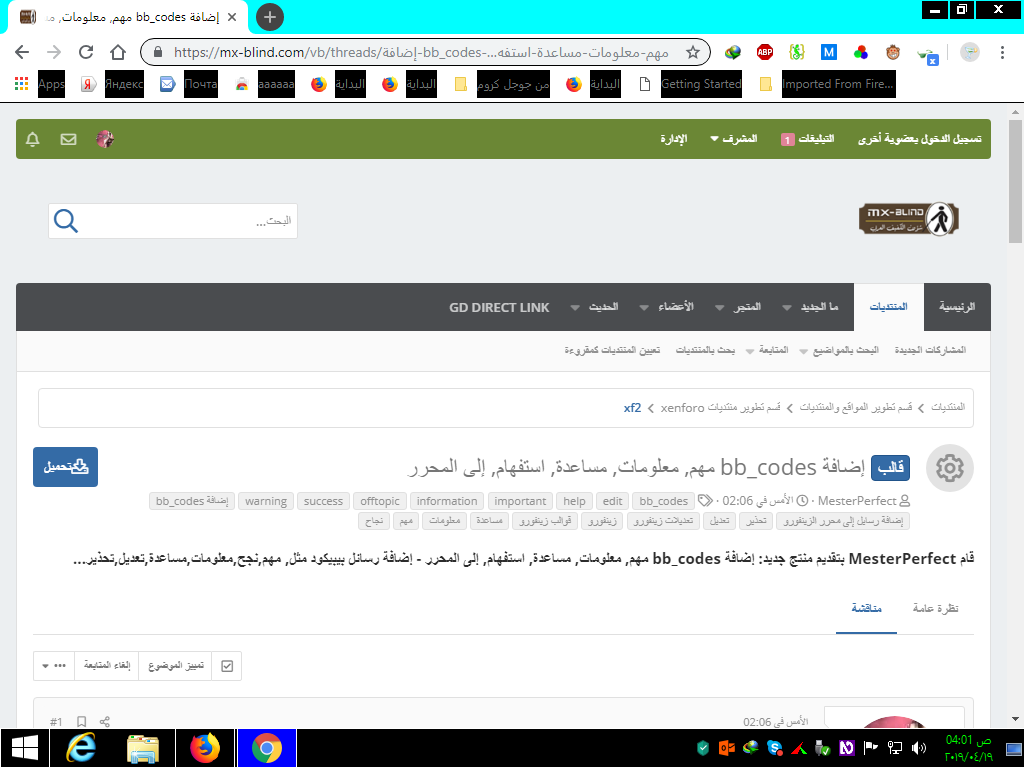Viewport: 1024px width, 768px height.
Task: Open the inbox envelope icon
Action: 68,139
